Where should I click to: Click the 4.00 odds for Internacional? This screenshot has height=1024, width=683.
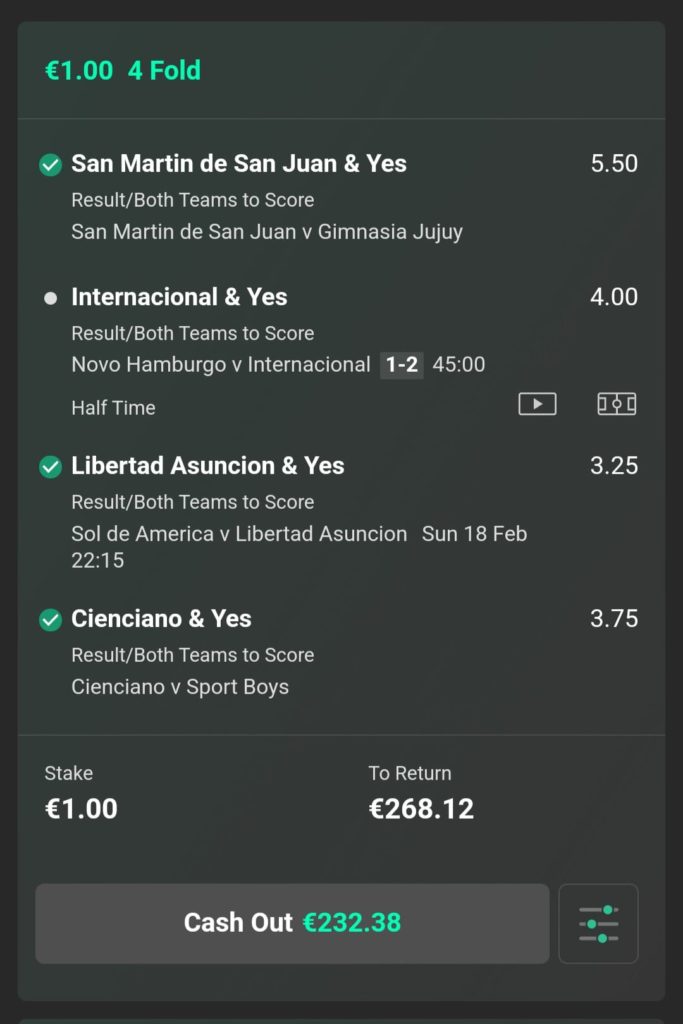[614, 297]
